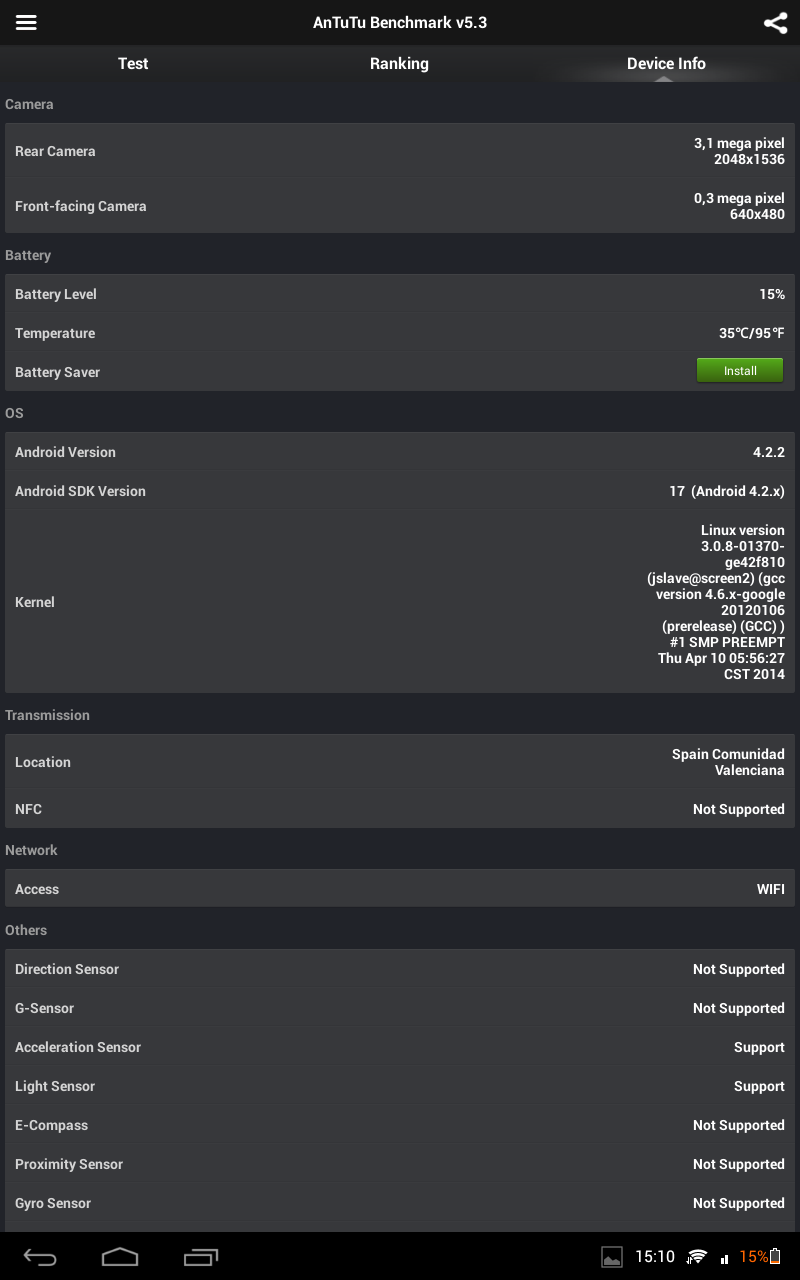Tap the Wi-Fi status icon
The image size is (800, 1280).
pos(697,1257)
